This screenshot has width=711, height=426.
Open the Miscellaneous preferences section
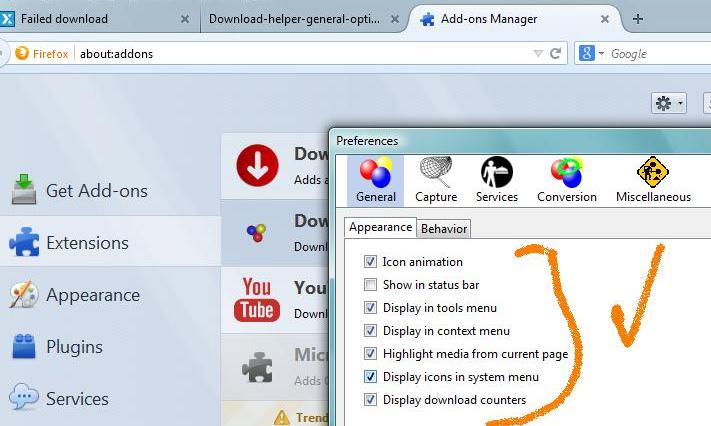tap(653, 181)
